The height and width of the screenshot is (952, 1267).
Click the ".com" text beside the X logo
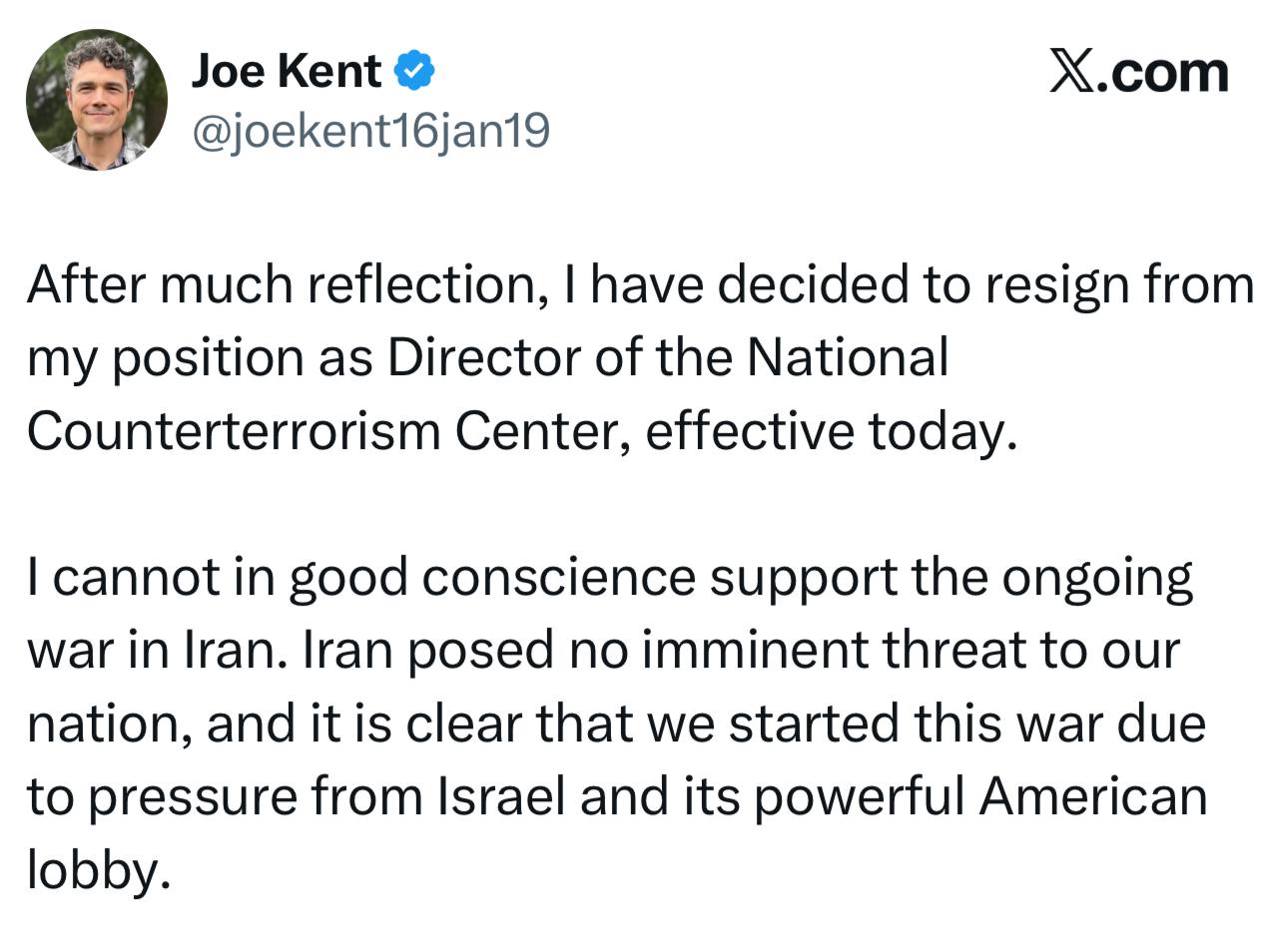[x=1162, y=72]
